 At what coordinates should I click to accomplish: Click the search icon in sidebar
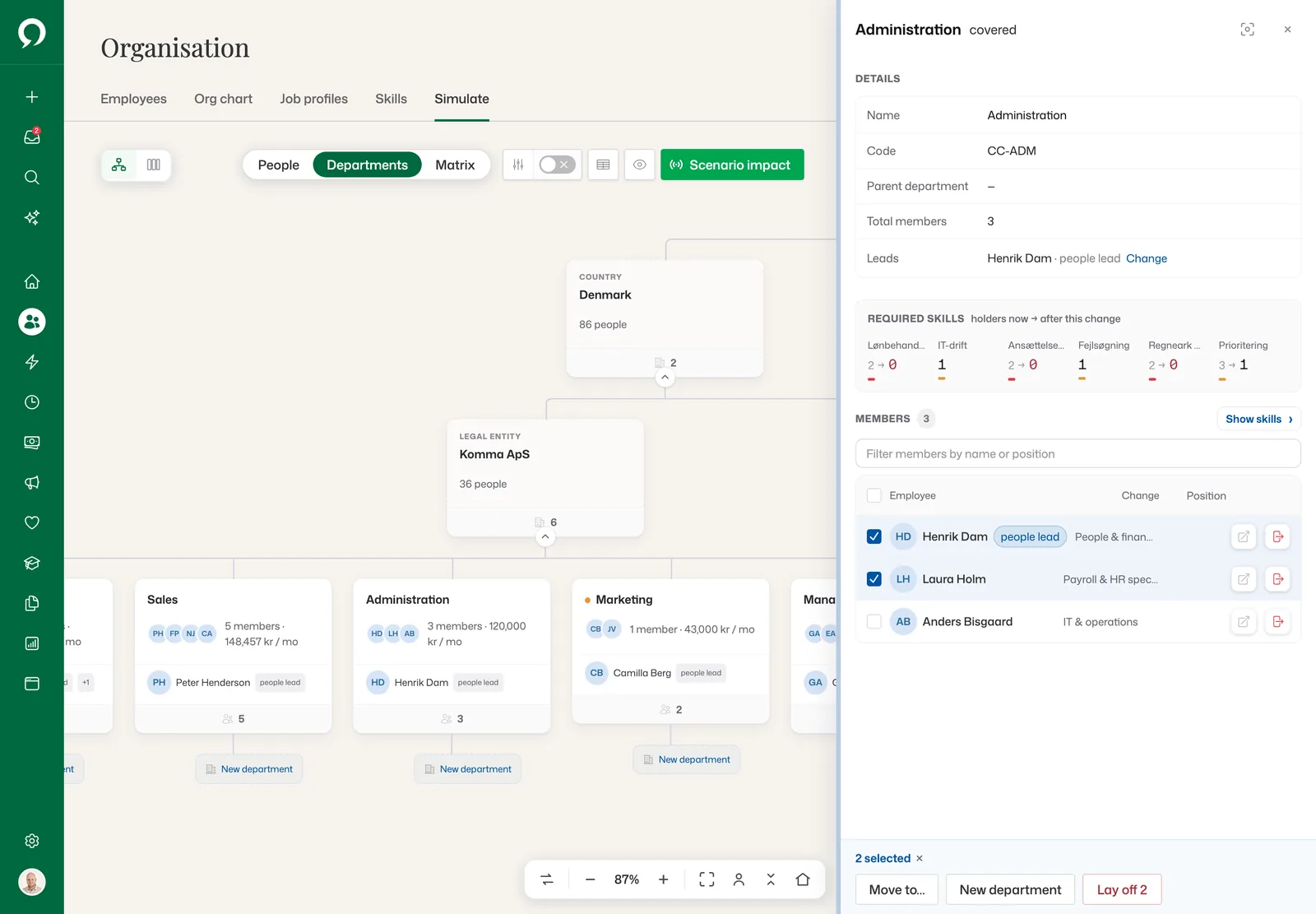(x=32, y=177)
